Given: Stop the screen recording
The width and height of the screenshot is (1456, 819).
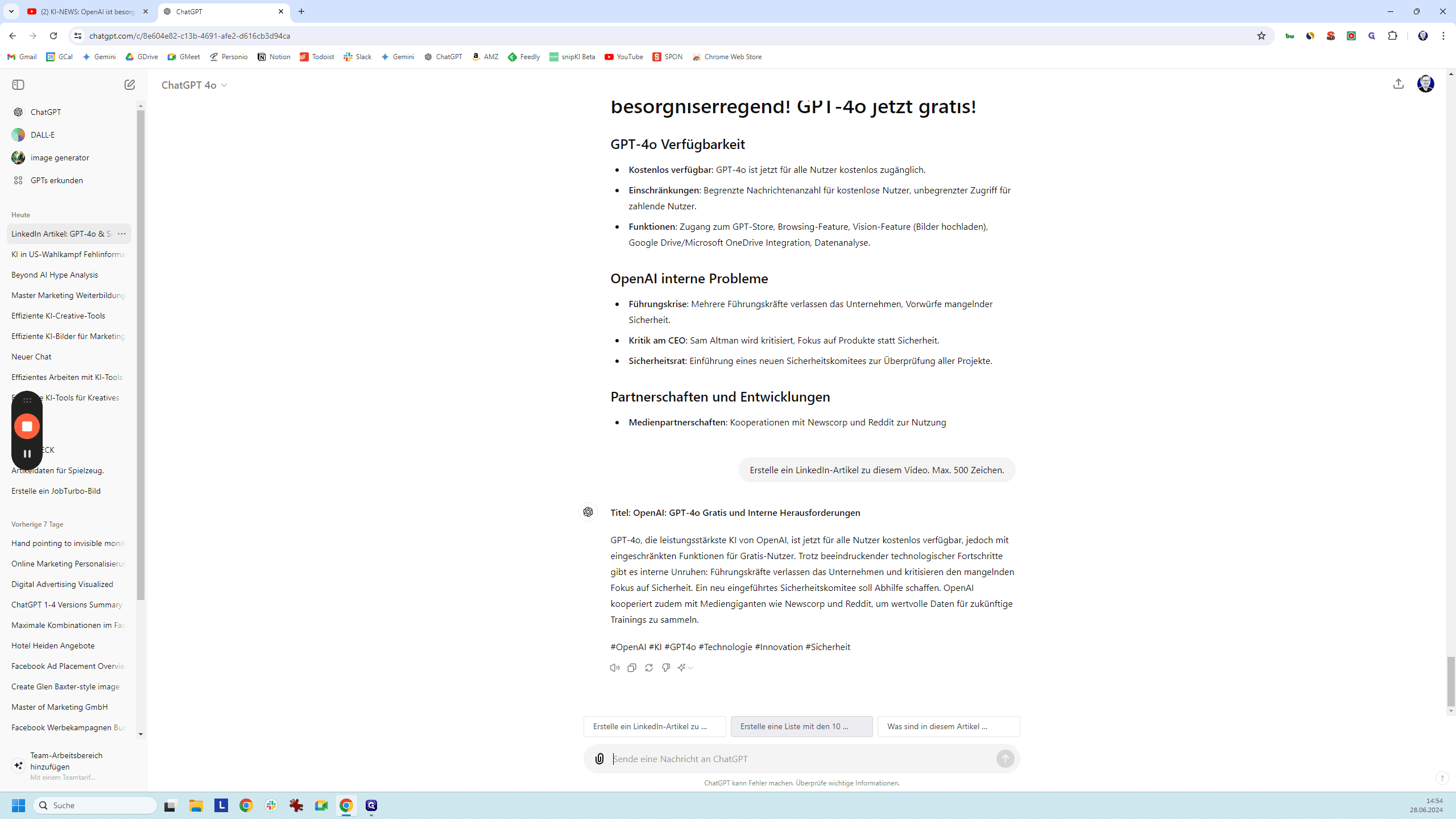Looking at the screenshot, I should [27, 426].
